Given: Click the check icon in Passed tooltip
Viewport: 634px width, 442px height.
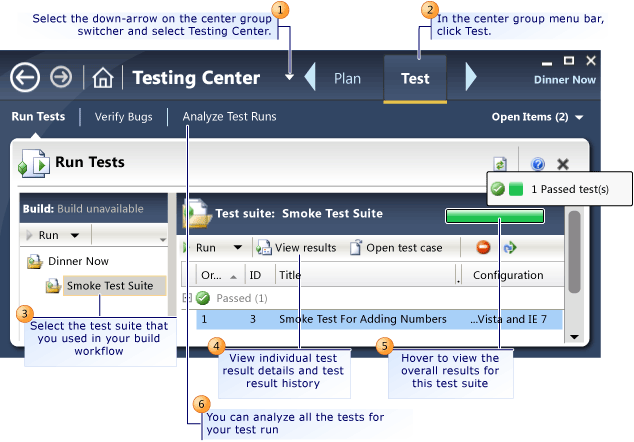Looking at the screenshot, I should coord(498,189).
